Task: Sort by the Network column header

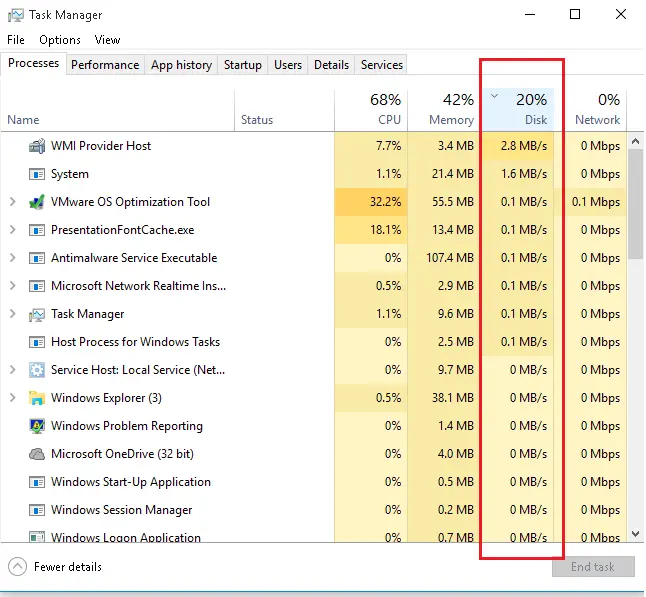Action: click(591, 110)
